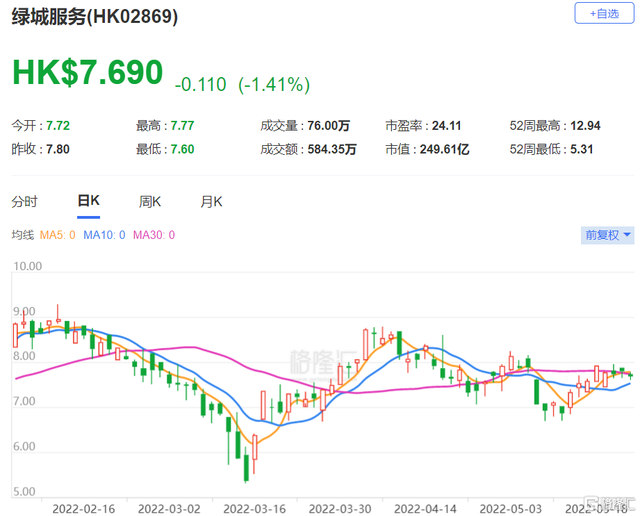Image resolution: width=640 pixels, height=516 pixels.
Task: Click 最高 value 7.77
Action: pos(182,126)
